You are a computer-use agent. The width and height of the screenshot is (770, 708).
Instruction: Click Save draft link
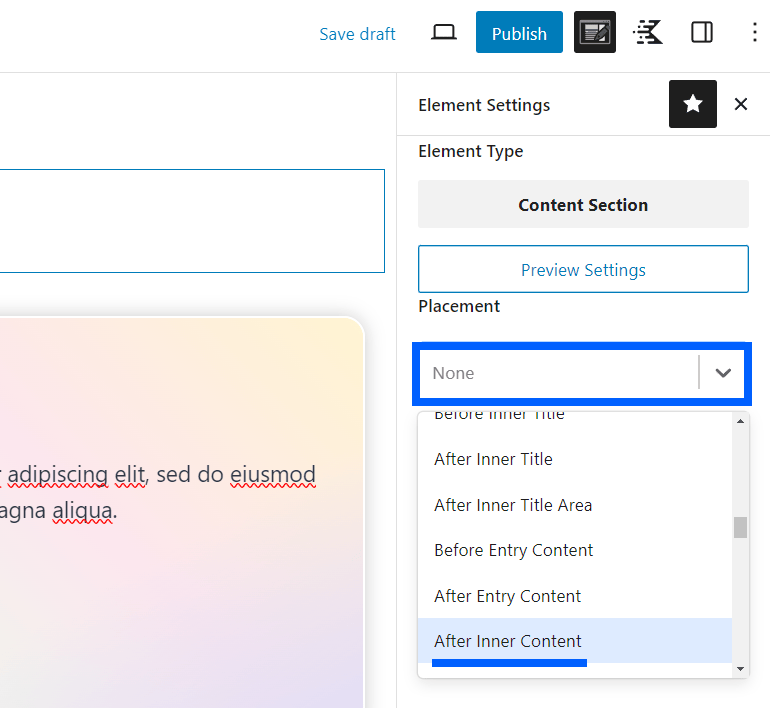357,34
